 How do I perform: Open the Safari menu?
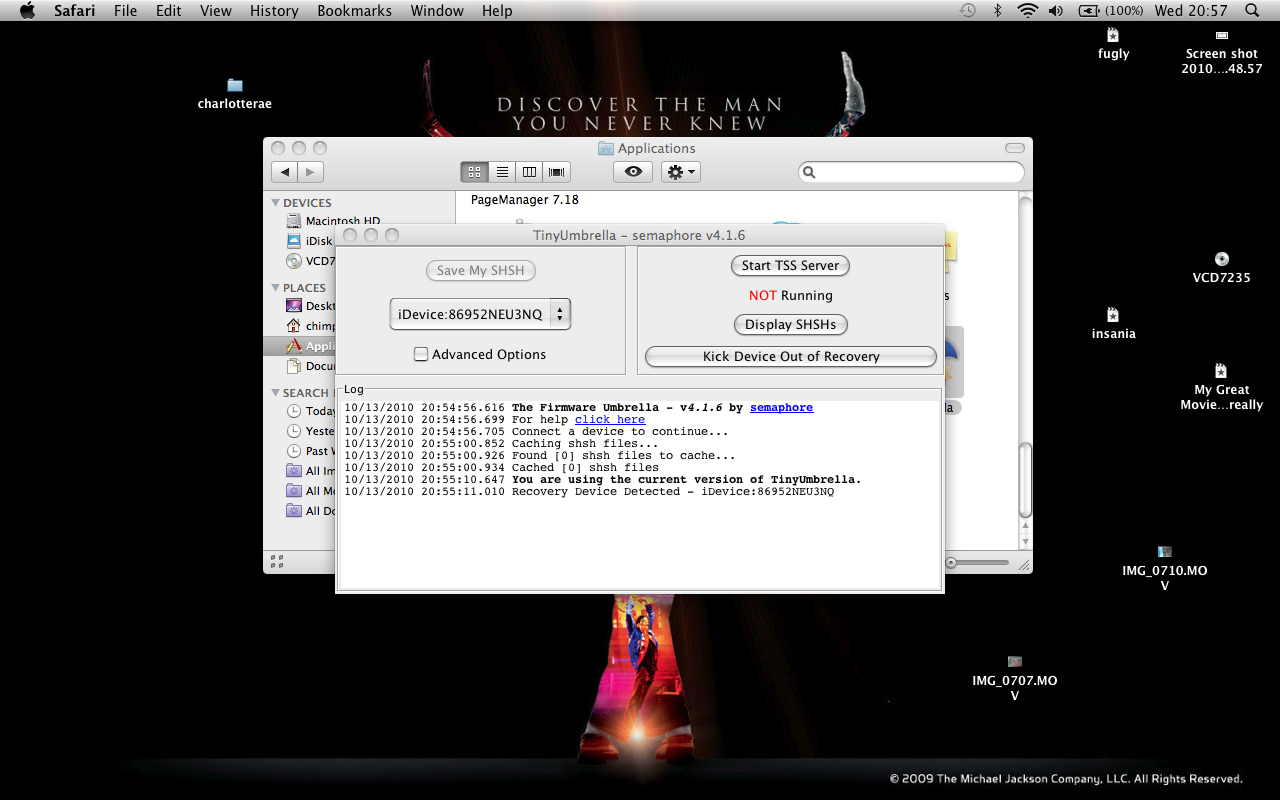pyautogui.click(x=75, y=11)
